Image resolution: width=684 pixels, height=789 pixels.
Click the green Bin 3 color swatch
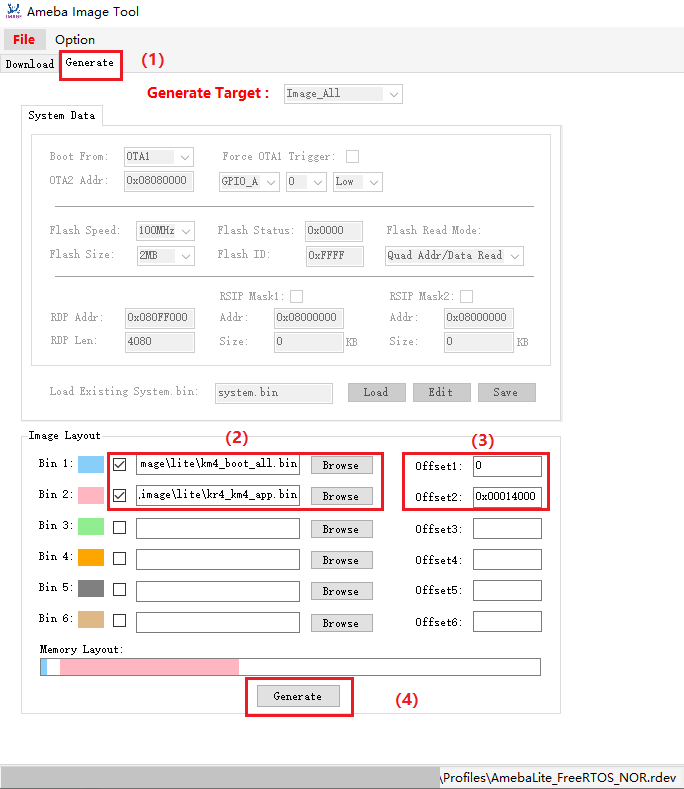pyautogui.click(x=90, y=527)
